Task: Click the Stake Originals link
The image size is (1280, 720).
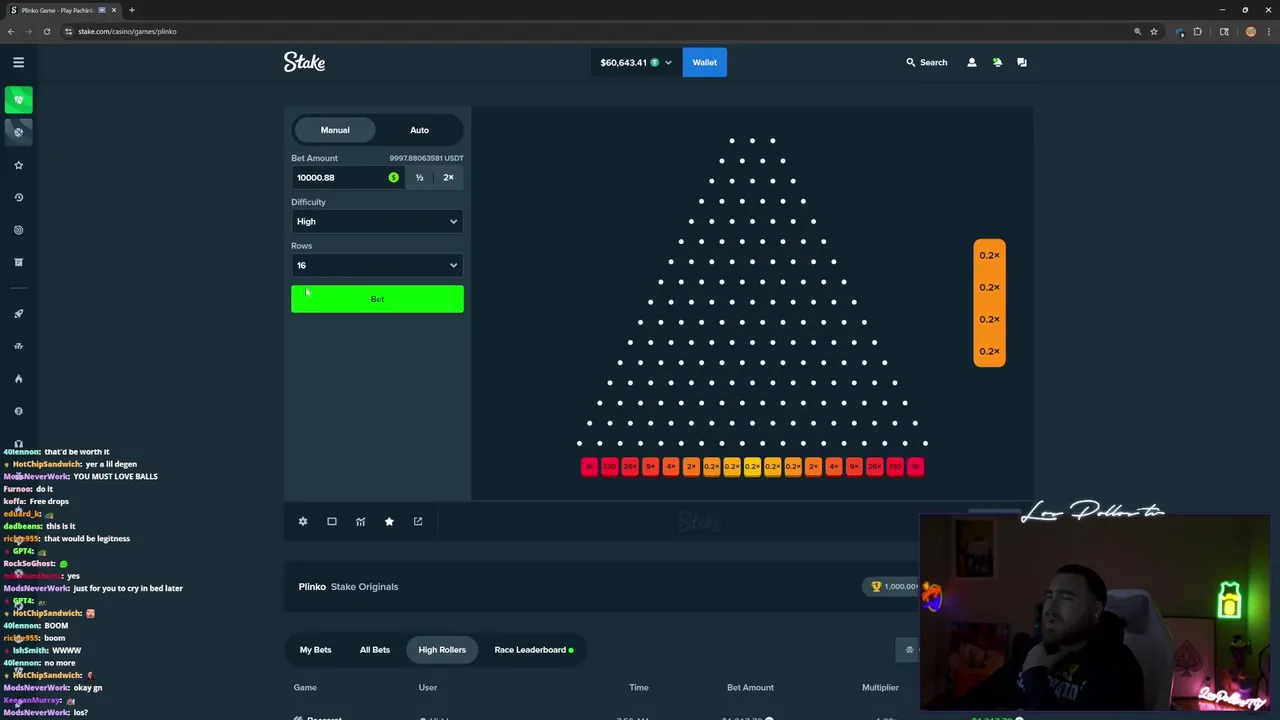Action: (364, 587)
